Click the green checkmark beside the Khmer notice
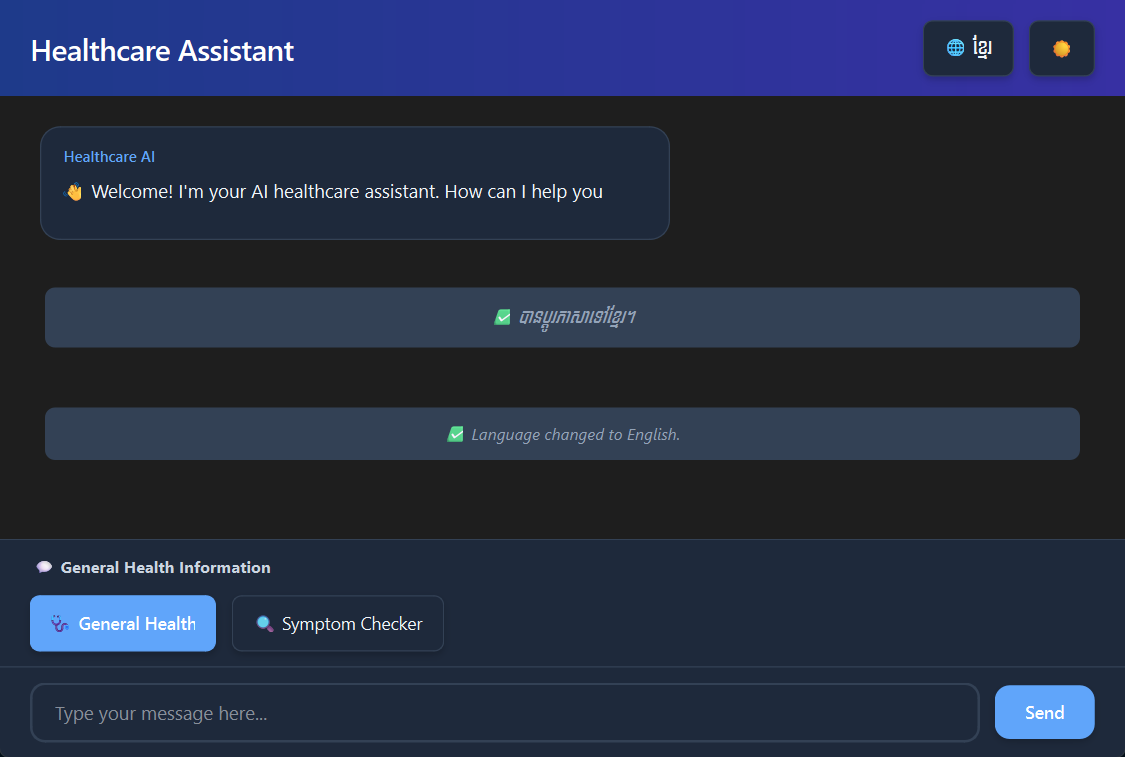Viewport: 1125px width, 757px height. point(502,316)
